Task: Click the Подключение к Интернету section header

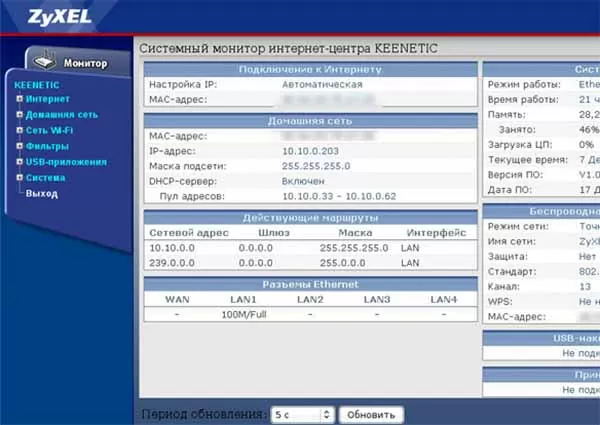Action: pos(309,69)
